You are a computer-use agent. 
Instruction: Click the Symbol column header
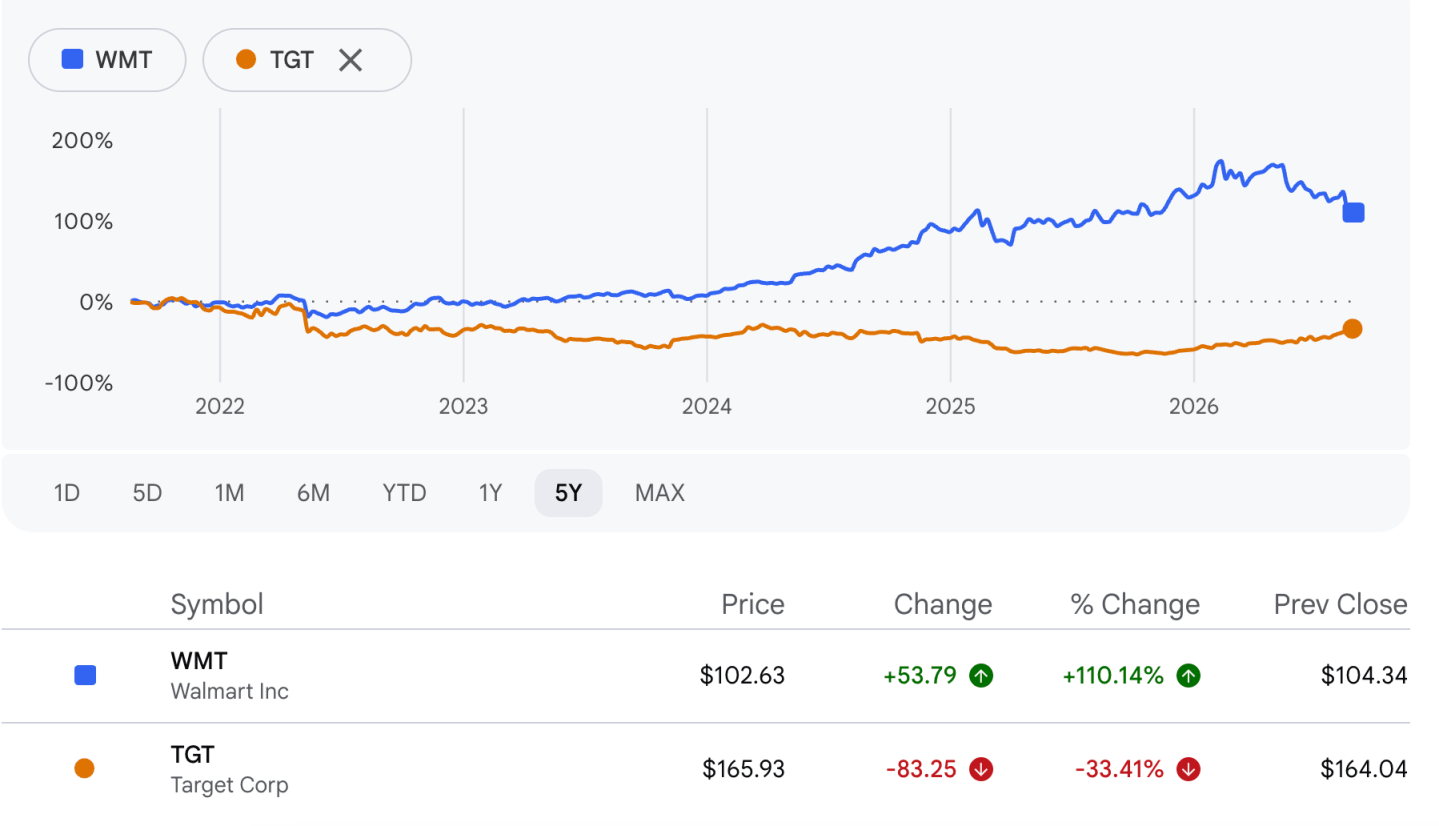(x=217, y=604)
